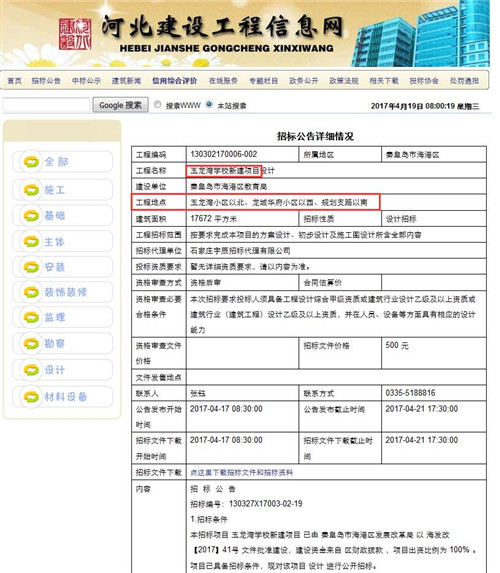Viewport: 500px width, 573px height.
Task: Click the 秦皇岛市海港区 region value
Action: (x=412, y=155)
